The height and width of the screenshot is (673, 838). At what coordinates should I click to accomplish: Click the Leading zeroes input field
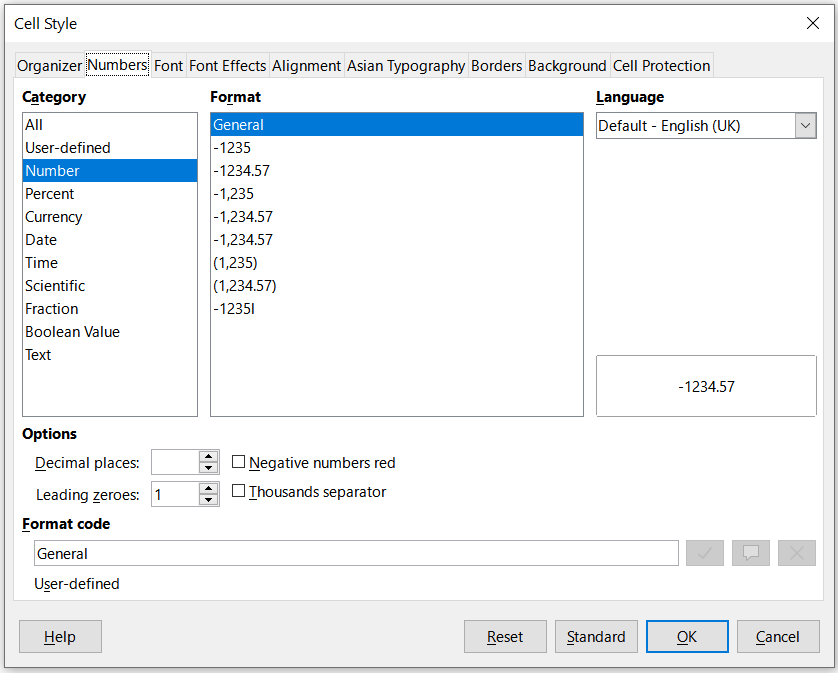coord(175,494)
